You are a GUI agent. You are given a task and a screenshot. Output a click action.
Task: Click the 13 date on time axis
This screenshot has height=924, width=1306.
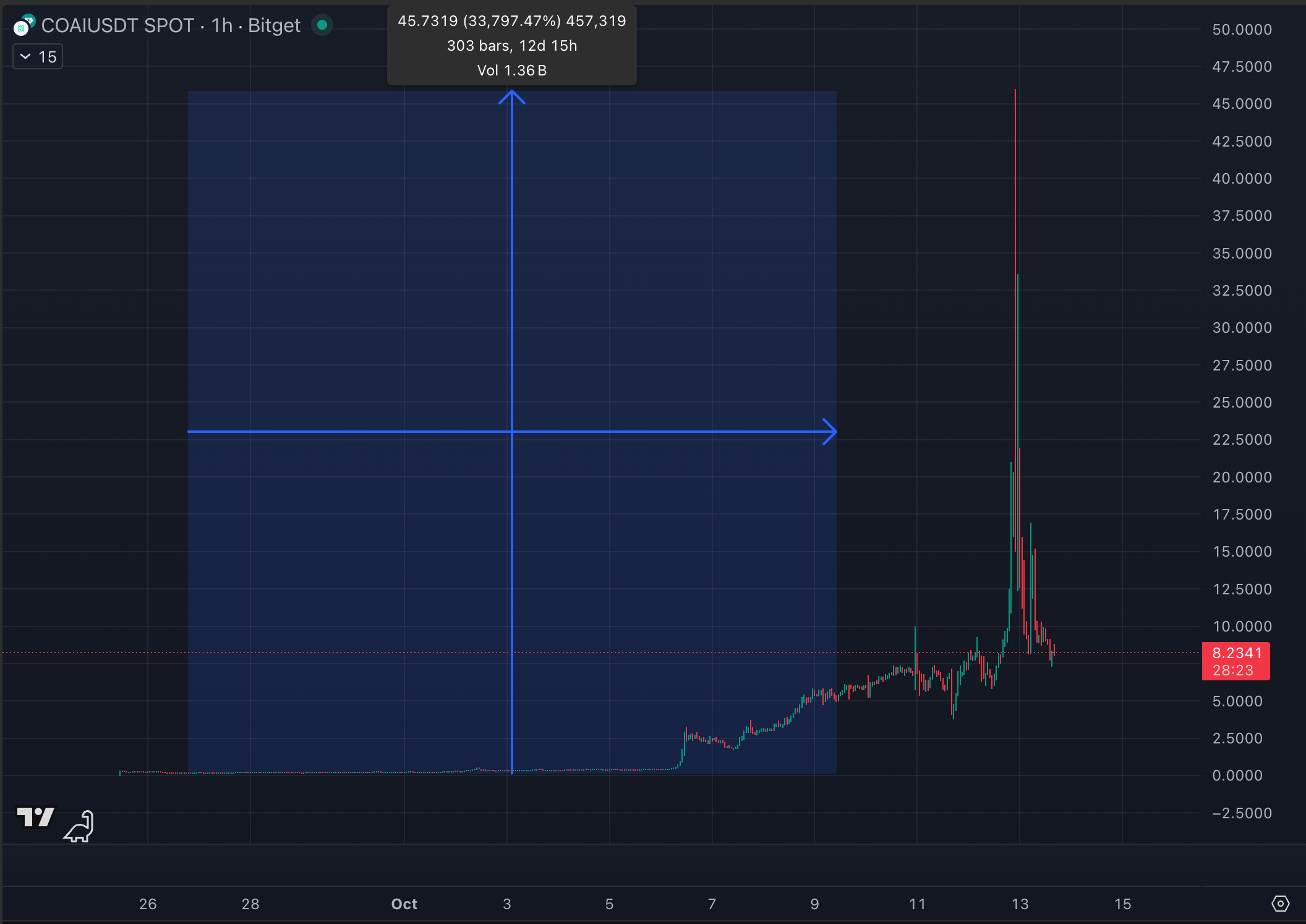(1020, 904)
